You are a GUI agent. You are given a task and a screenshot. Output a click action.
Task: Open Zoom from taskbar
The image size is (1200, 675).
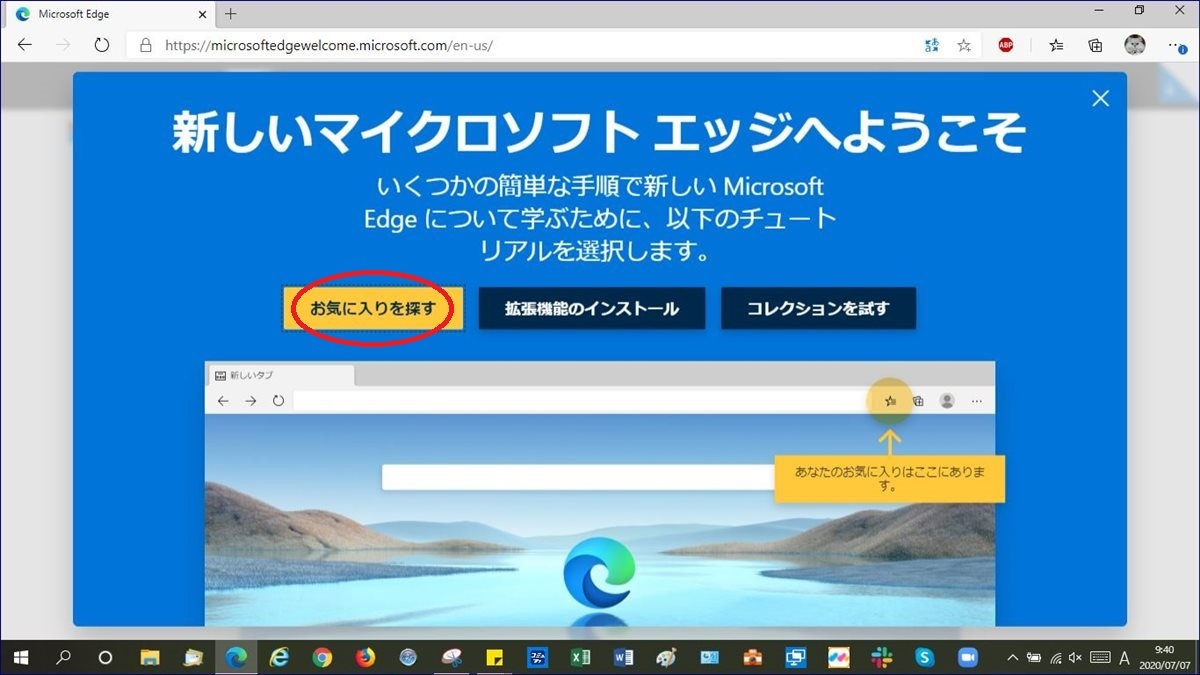967,657
